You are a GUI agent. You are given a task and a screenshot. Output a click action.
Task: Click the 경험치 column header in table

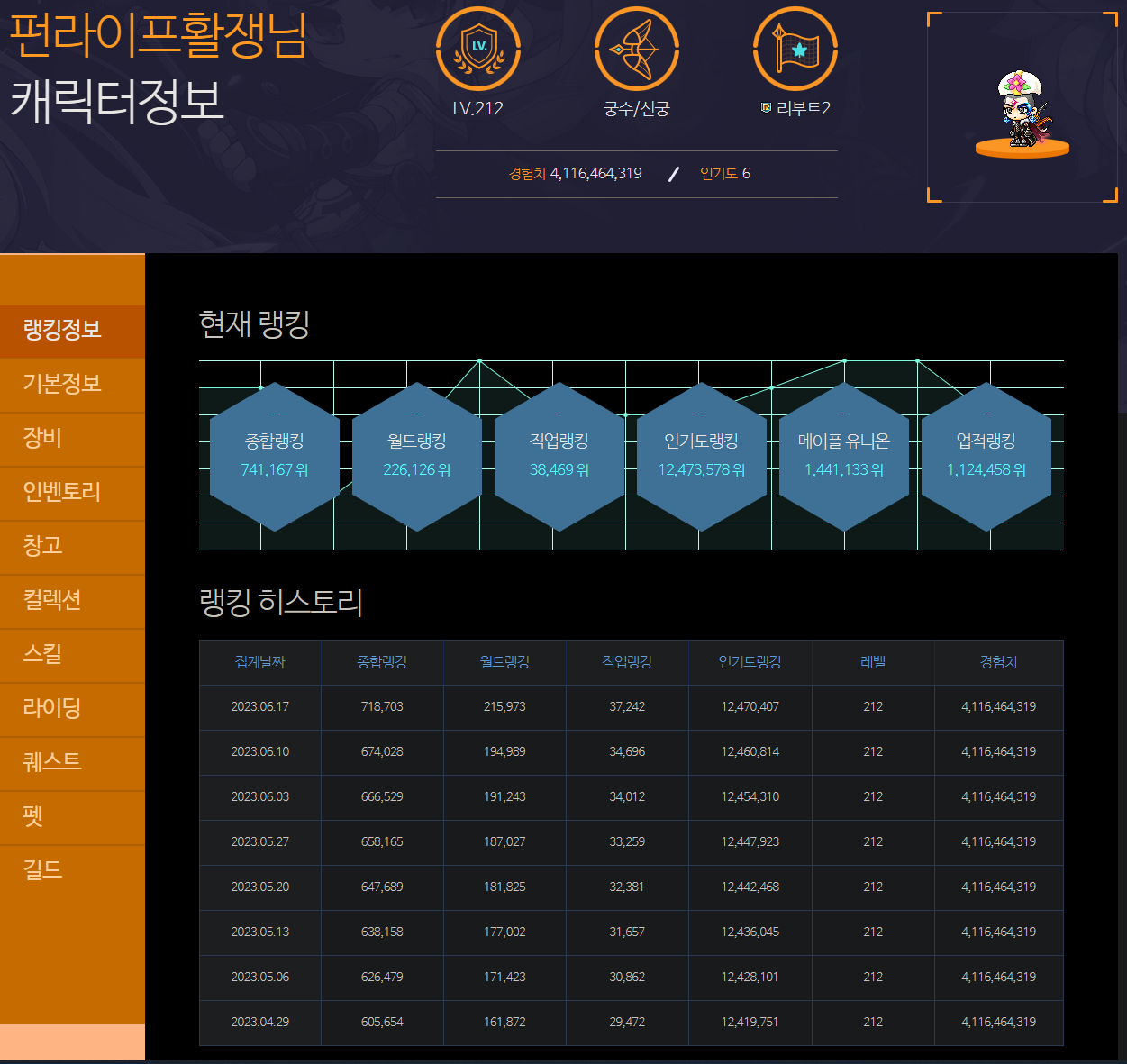[998, 662]
